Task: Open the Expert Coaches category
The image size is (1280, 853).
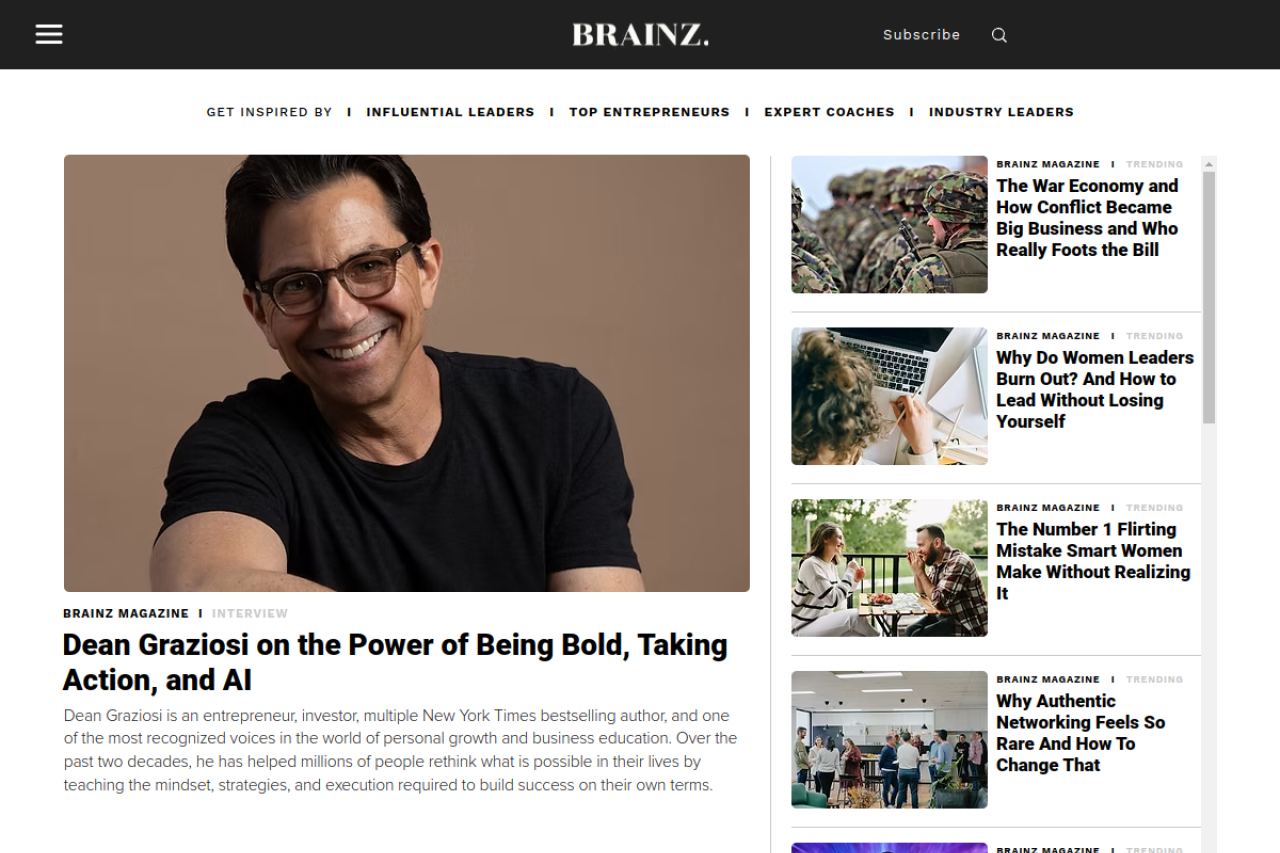Action: (829, 112)
